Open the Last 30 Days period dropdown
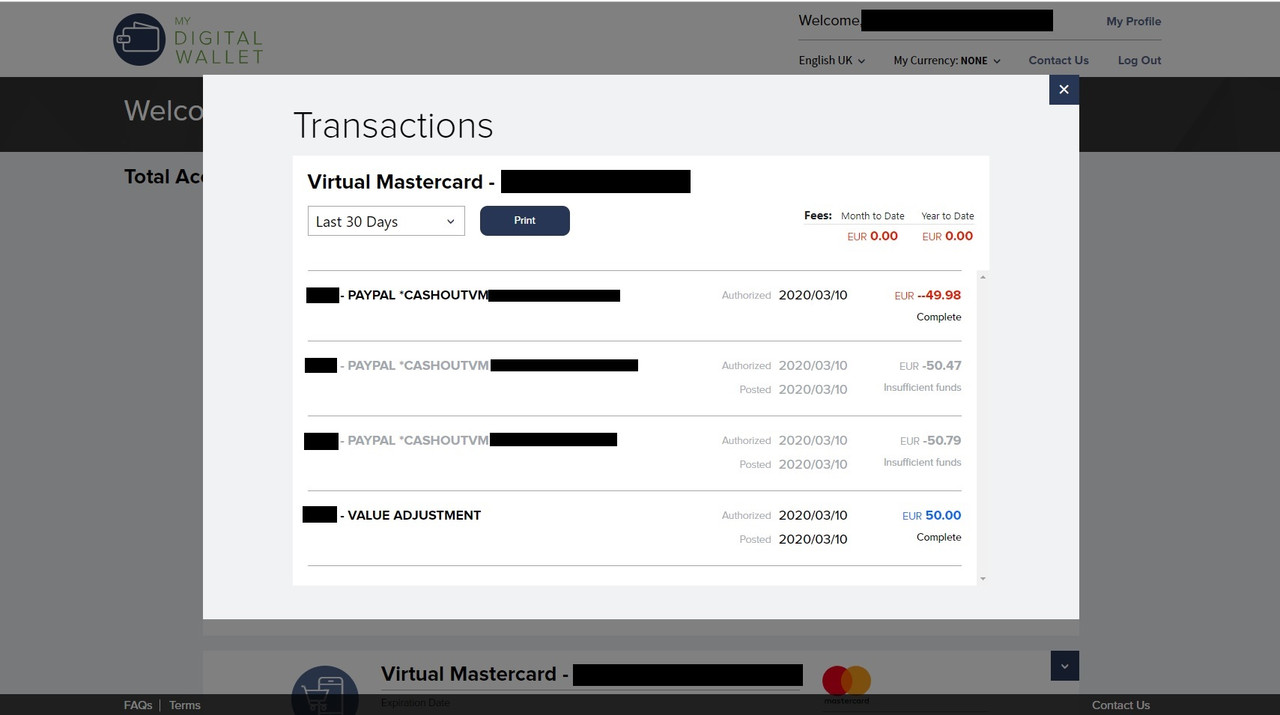 pos(386,221)
